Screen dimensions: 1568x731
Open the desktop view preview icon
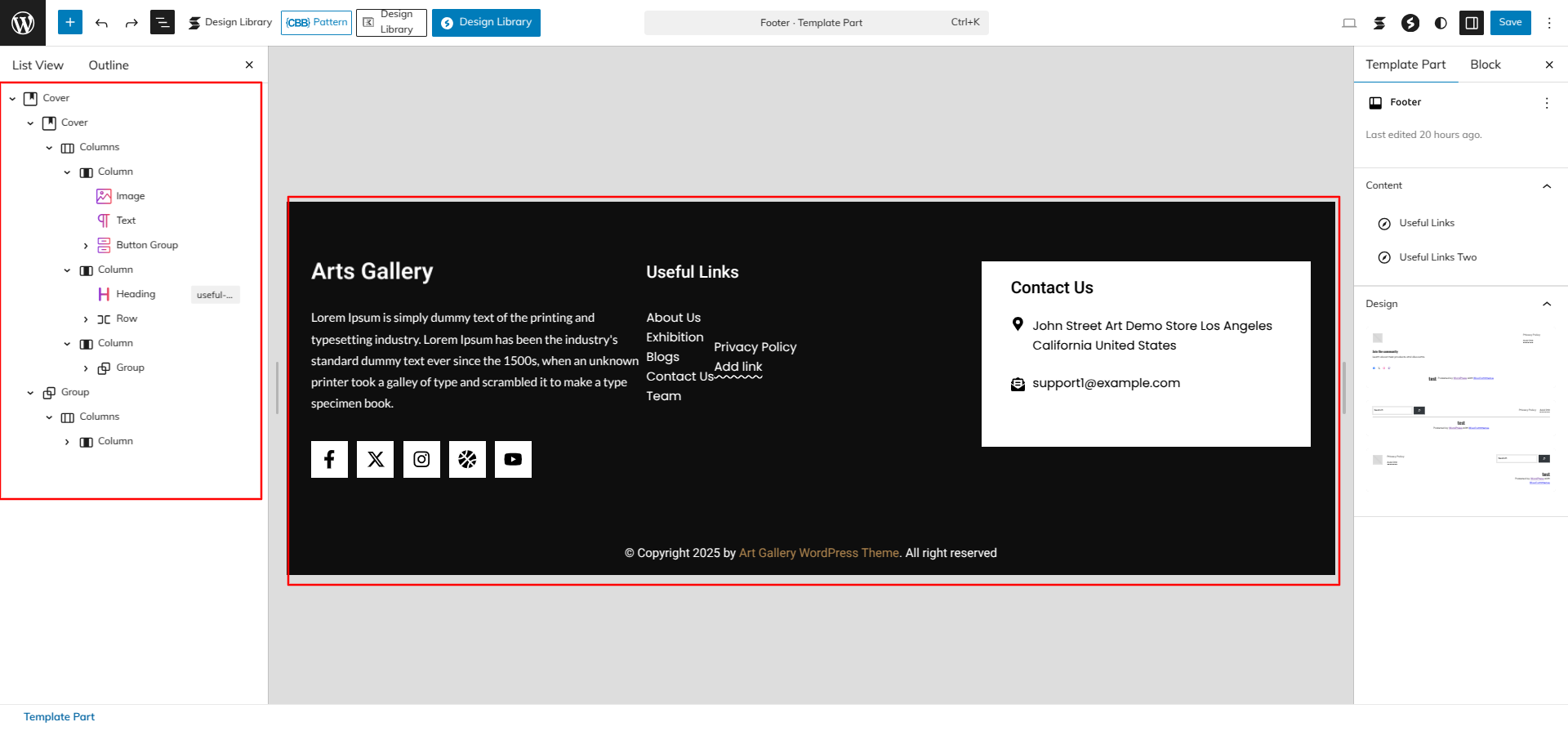click(x=1349, y=23)
